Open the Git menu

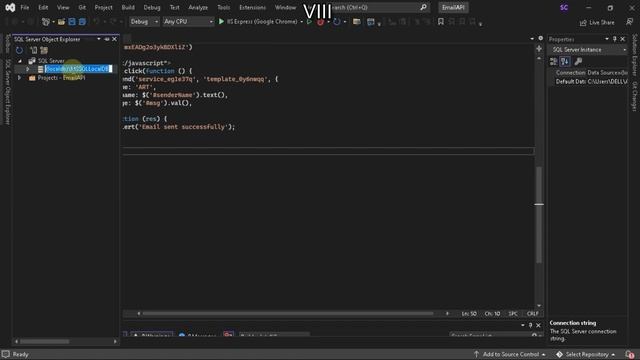82,7
